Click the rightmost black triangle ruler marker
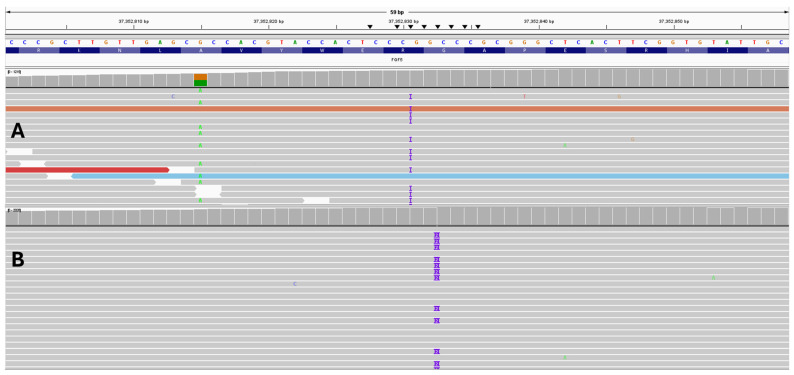The width and height of the screenshot is (794, 375). tap(478, 27)
